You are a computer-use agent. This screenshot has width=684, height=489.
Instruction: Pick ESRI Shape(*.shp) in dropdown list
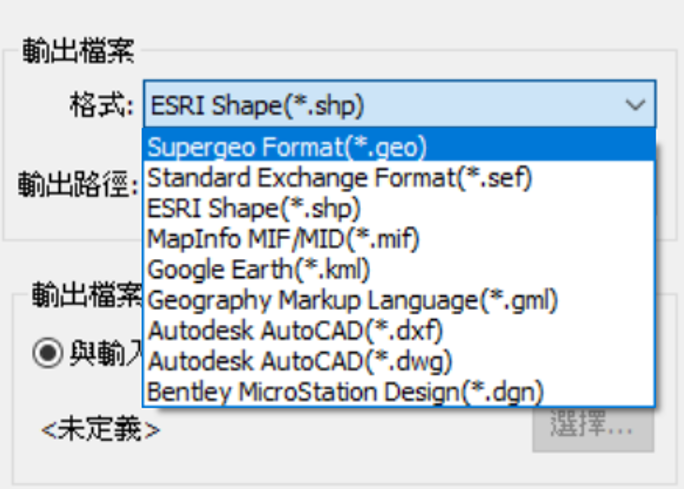tap(399, 208)
